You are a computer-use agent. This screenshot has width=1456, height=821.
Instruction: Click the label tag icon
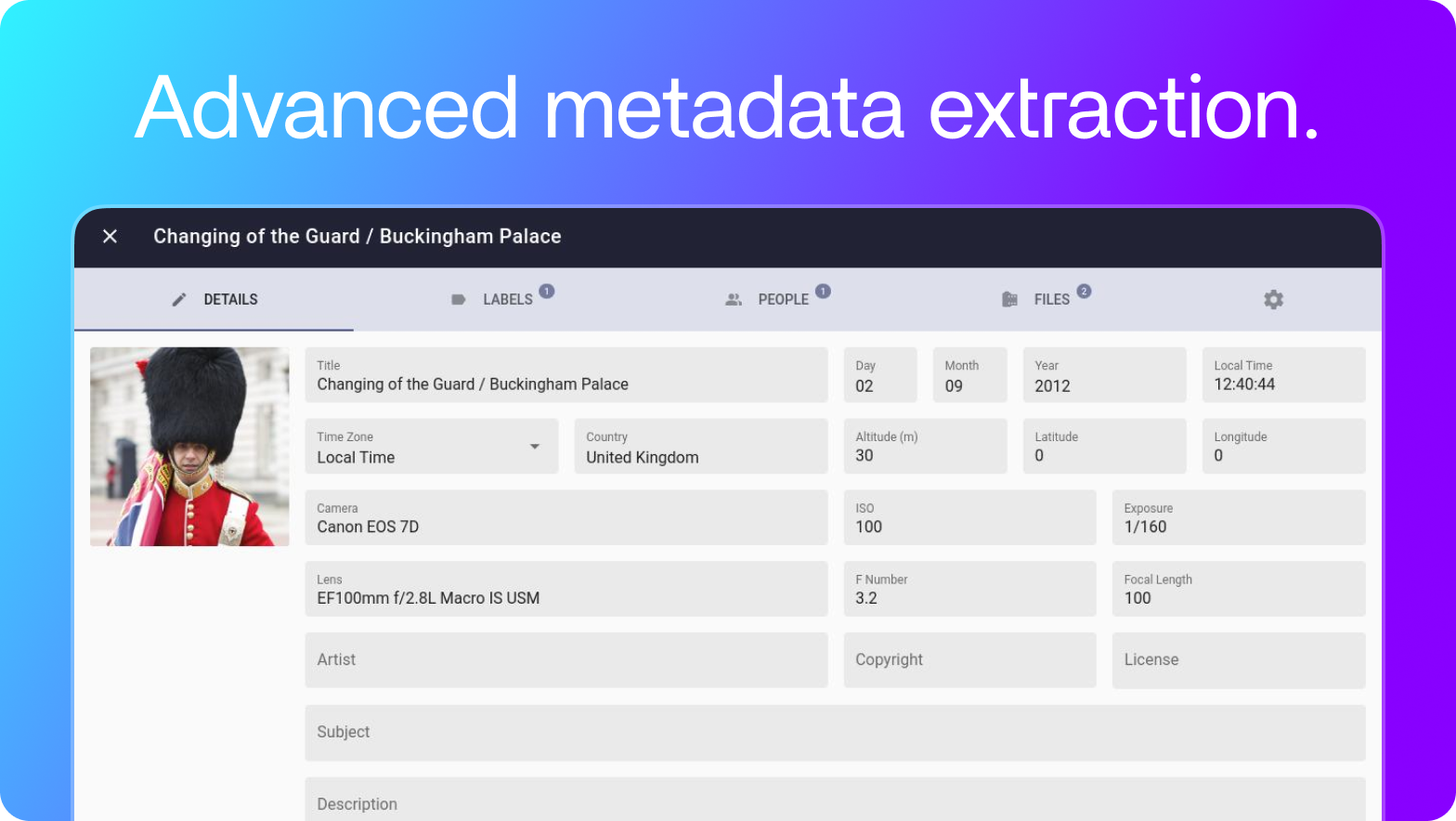(458, 299)
